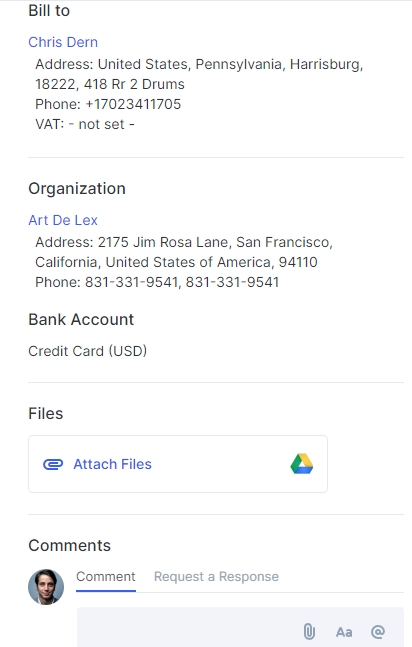Screen dimensions: 412x647
Task: Switch to Request a Response tab
Action: pos(216,576)
